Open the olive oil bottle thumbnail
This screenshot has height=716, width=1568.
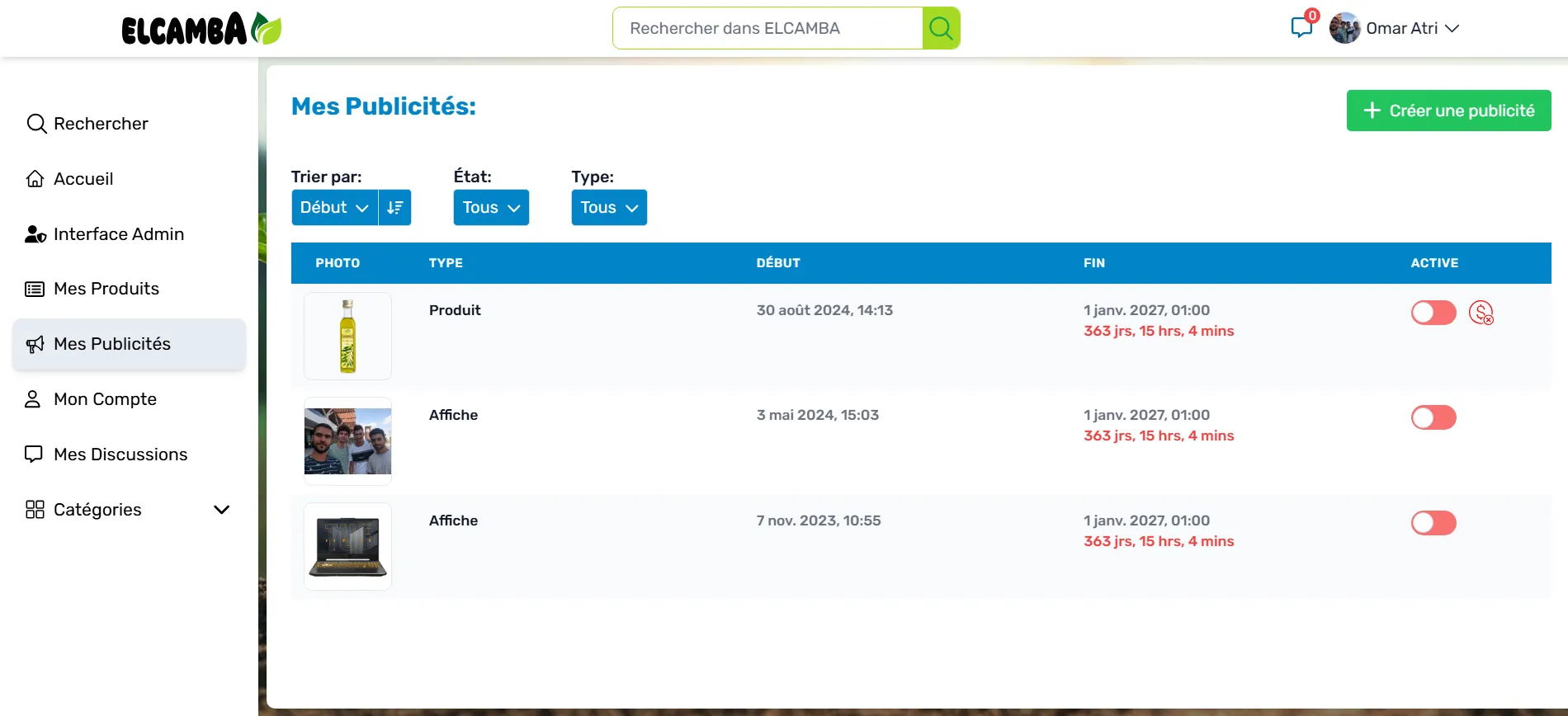click(x=347, y=336)
